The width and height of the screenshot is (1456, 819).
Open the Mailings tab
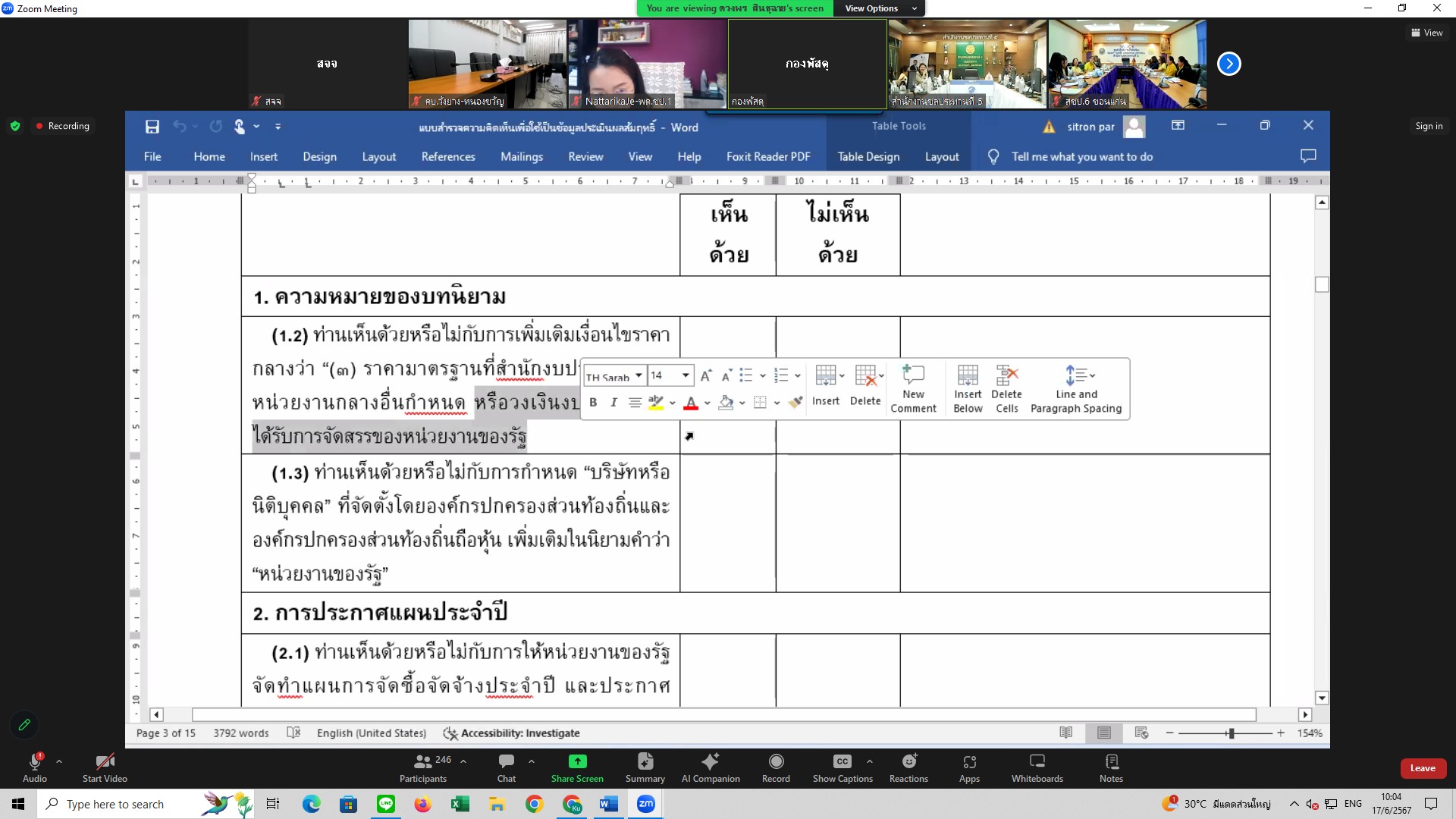[522, 156]
